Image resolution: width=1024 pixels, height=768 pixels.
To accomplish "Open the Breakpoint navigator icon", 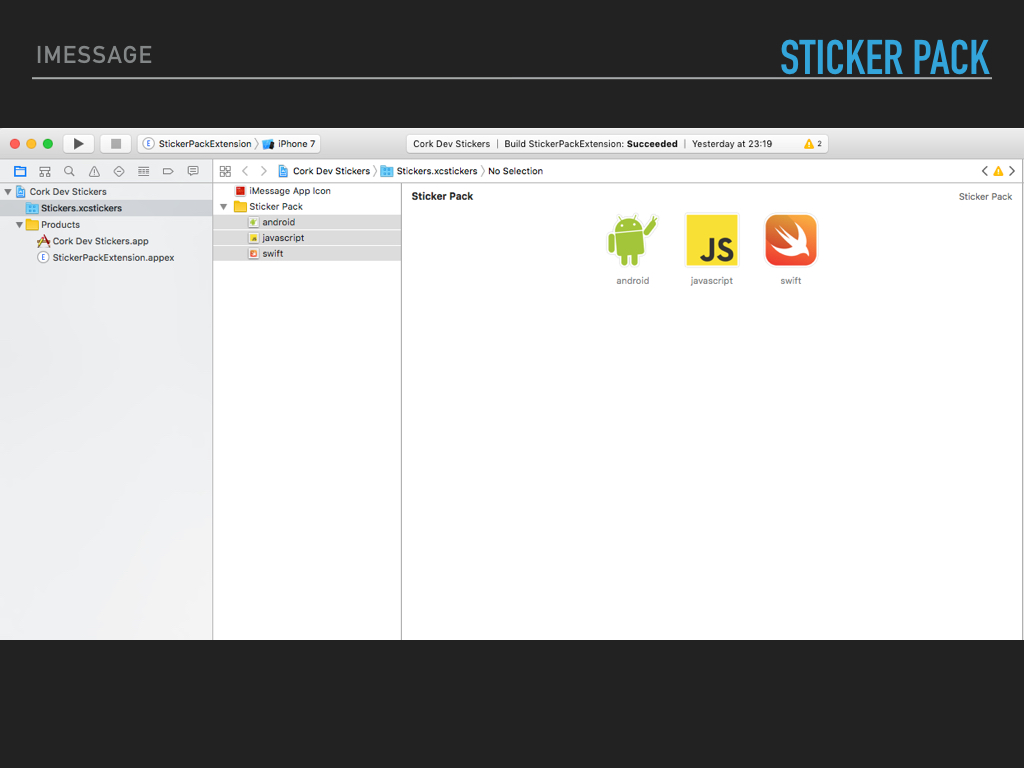I will click(x=168, y=171).
